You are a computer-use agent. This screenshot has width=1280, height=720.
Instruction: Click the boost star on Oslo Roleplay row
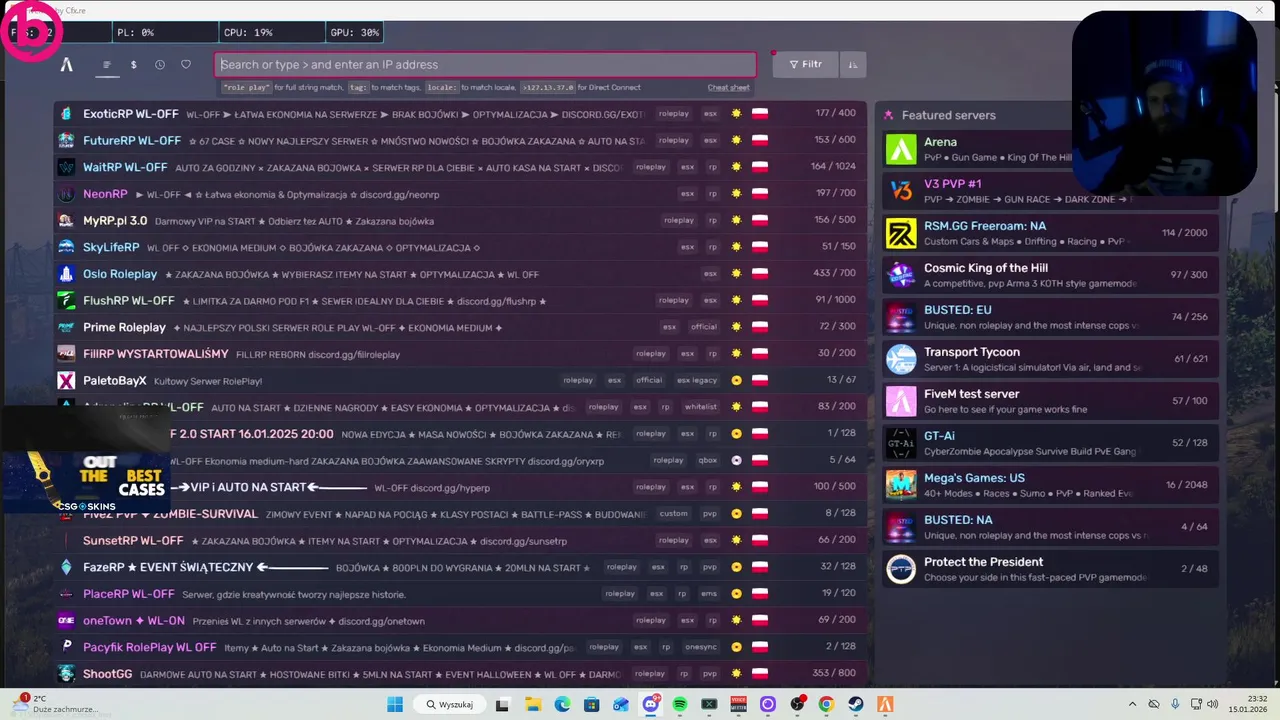(x=737, y=274)
